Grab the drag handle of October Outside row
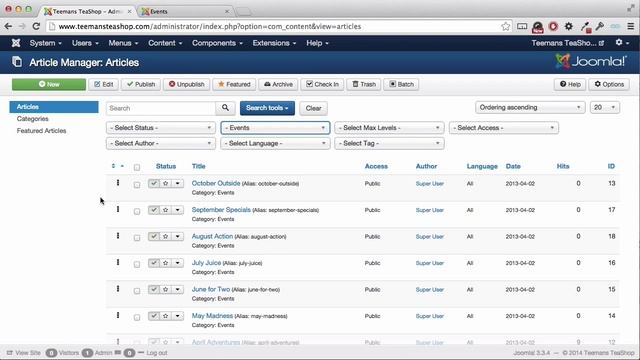The image size is (640, 360). click(118, 183)
